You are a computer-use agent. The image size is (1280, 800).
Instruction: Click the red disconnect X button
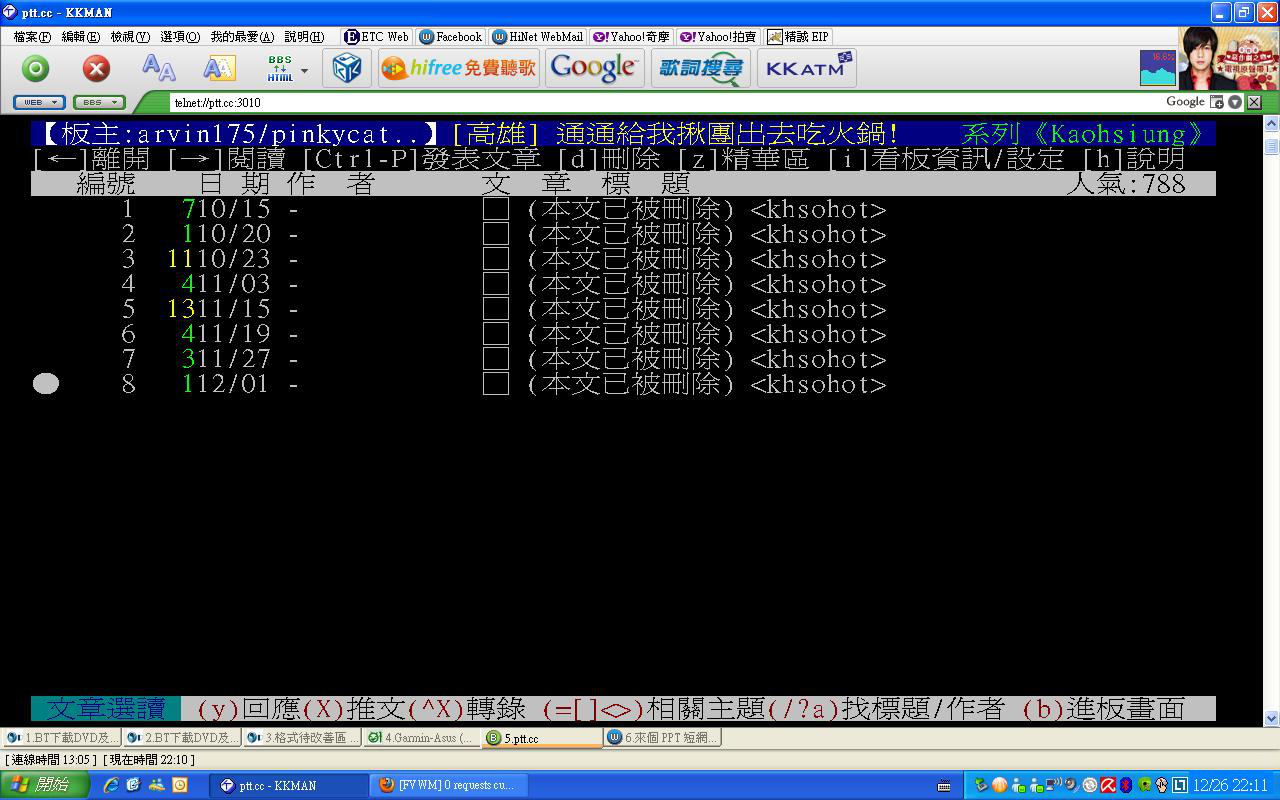pyautogui.click(x=96, y=68)
